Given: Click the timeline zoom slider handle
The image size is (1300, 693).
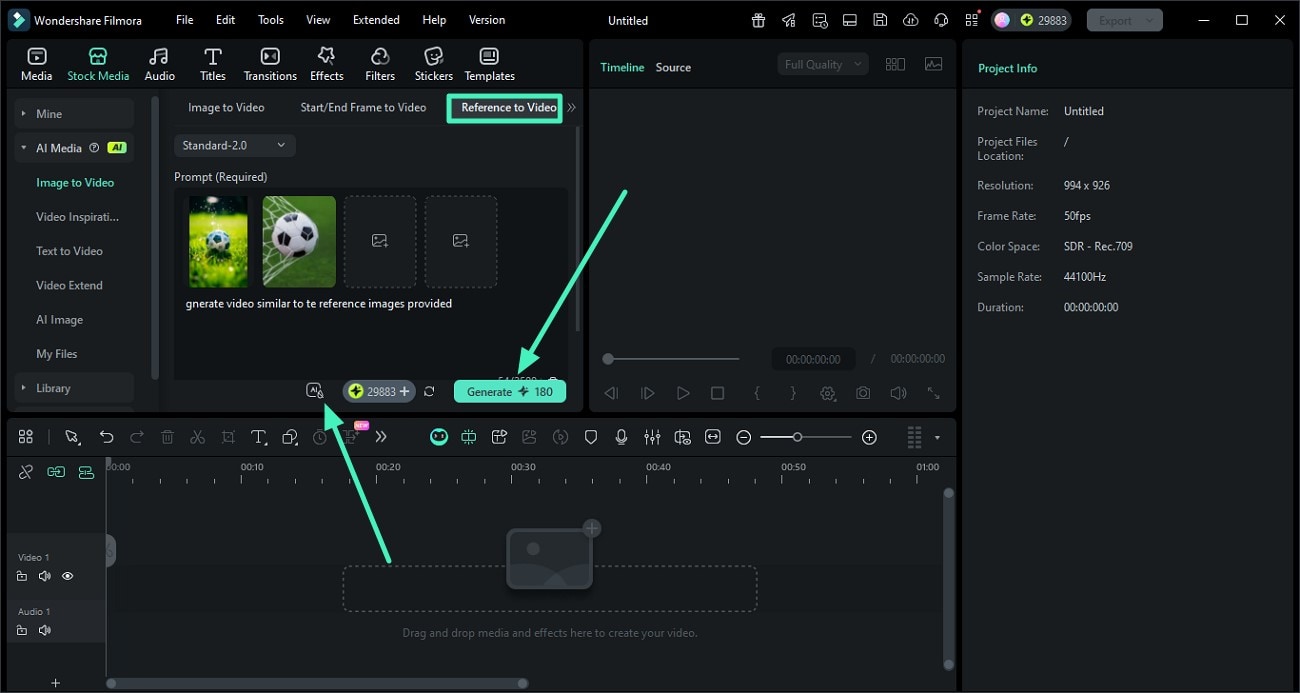Looking at the screenshot, I should 797,437.
